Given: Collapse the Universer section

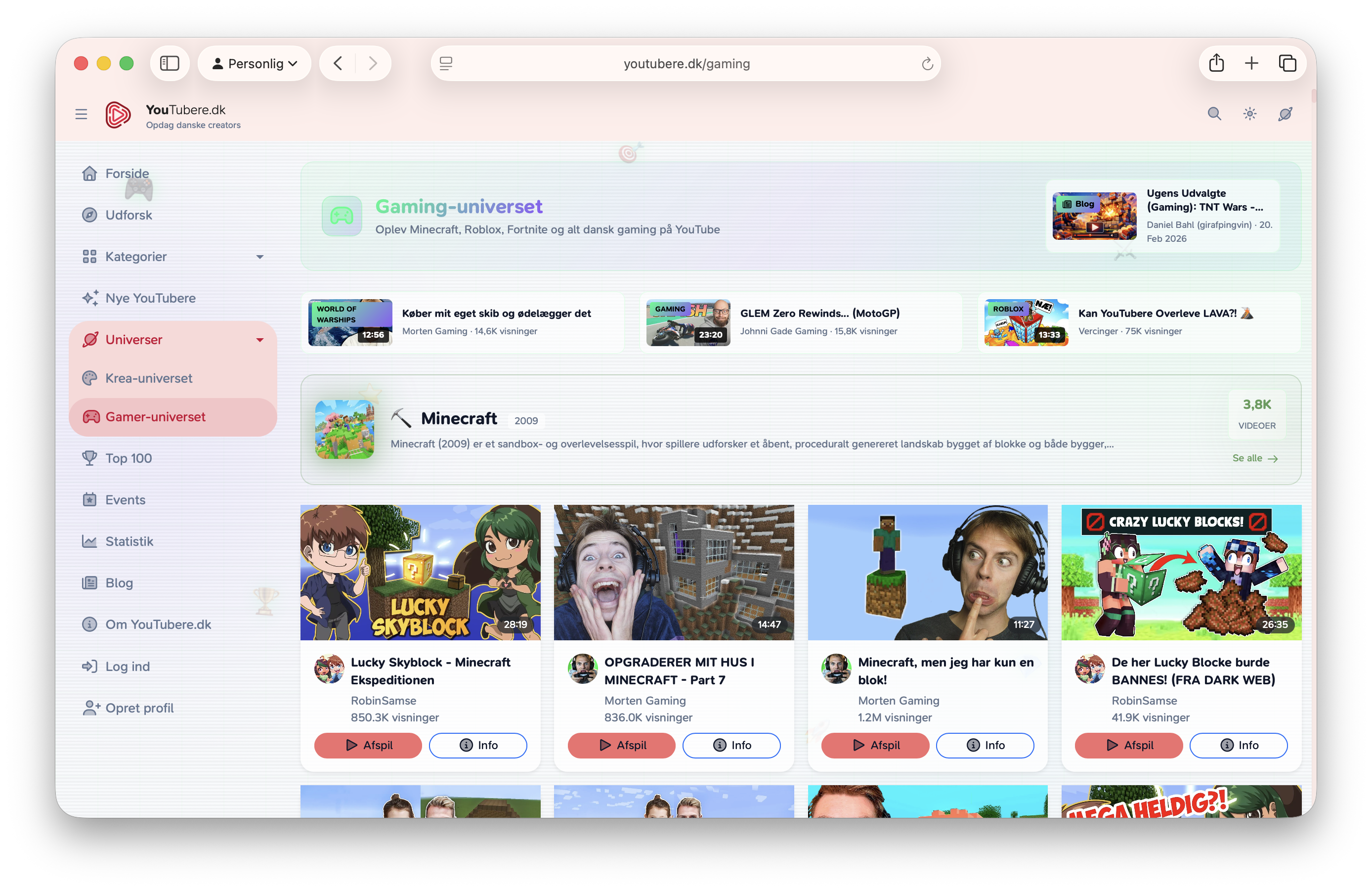Looking at the screenshot, I should click(260, 340).
